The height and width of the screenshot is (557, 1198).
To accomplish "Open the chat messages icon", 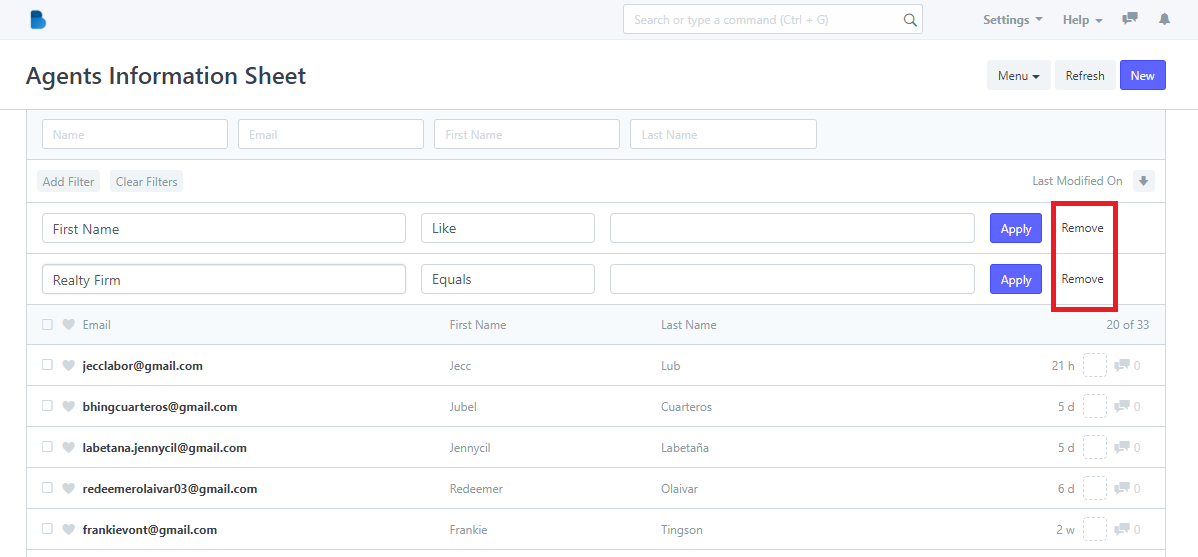I will [x=1130, y=19].
